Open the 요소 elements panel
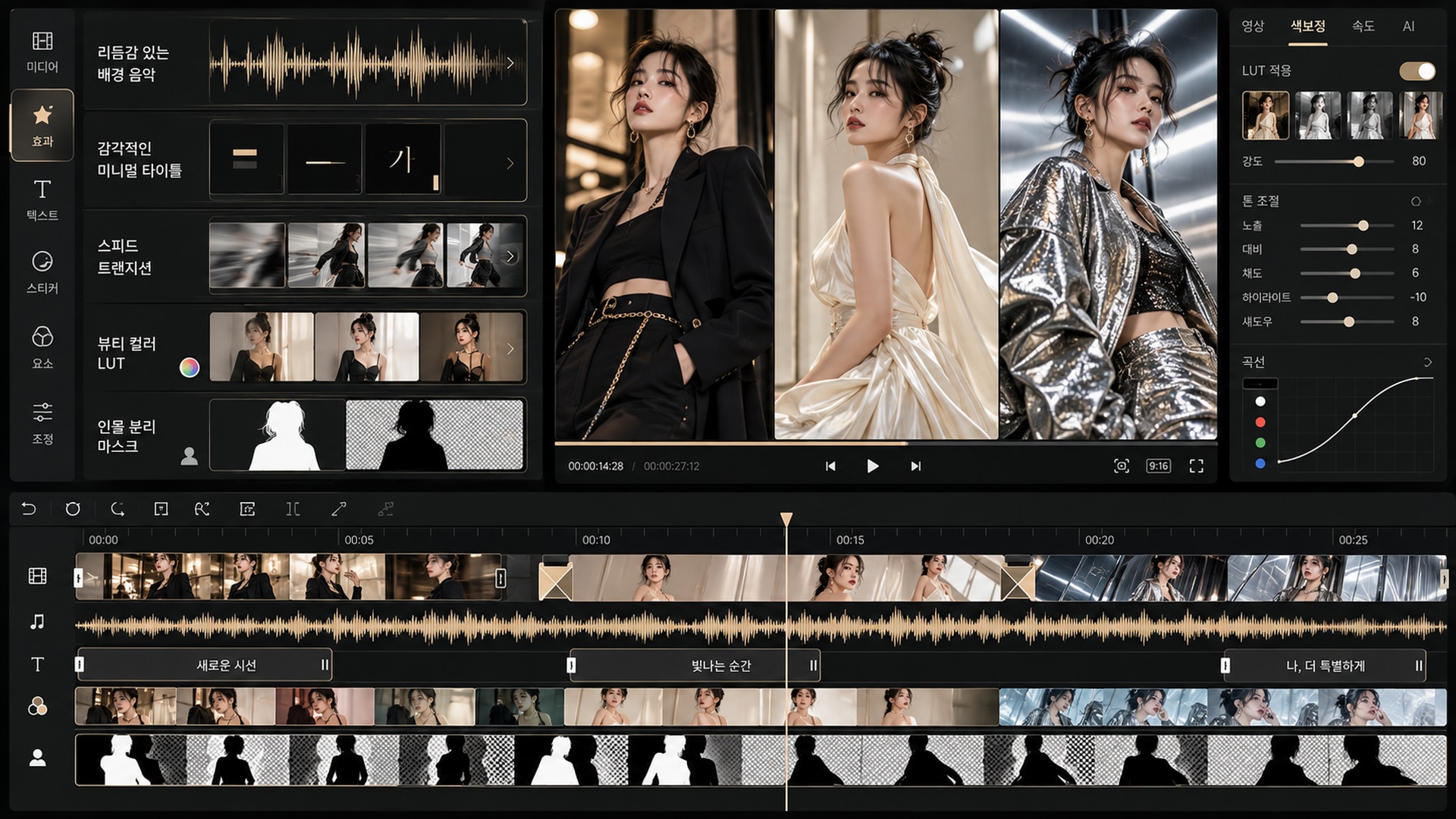 click(42, 347)
